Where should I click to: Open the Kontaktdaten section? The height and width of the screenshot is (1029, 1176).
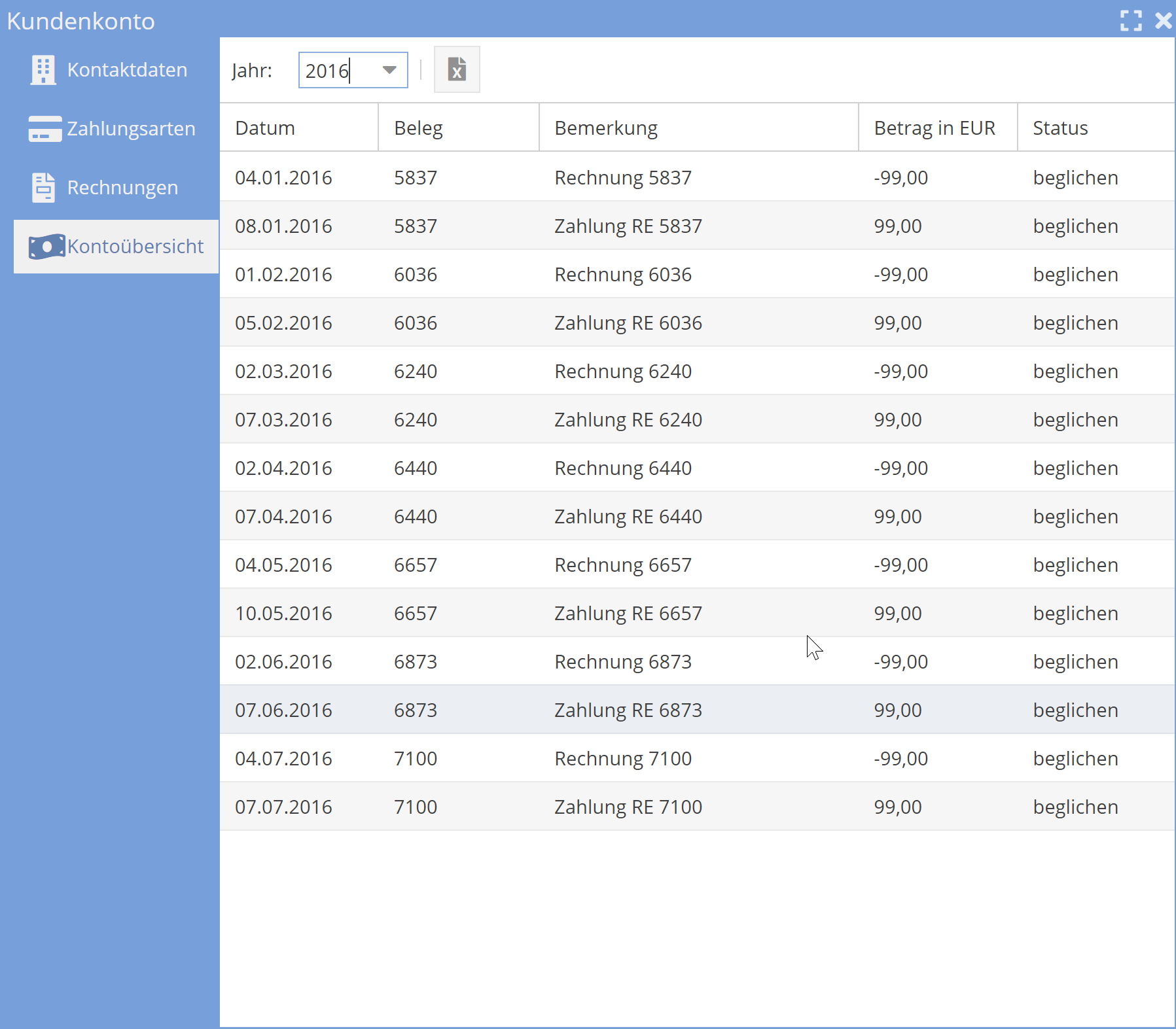click(x=116, y=70)
